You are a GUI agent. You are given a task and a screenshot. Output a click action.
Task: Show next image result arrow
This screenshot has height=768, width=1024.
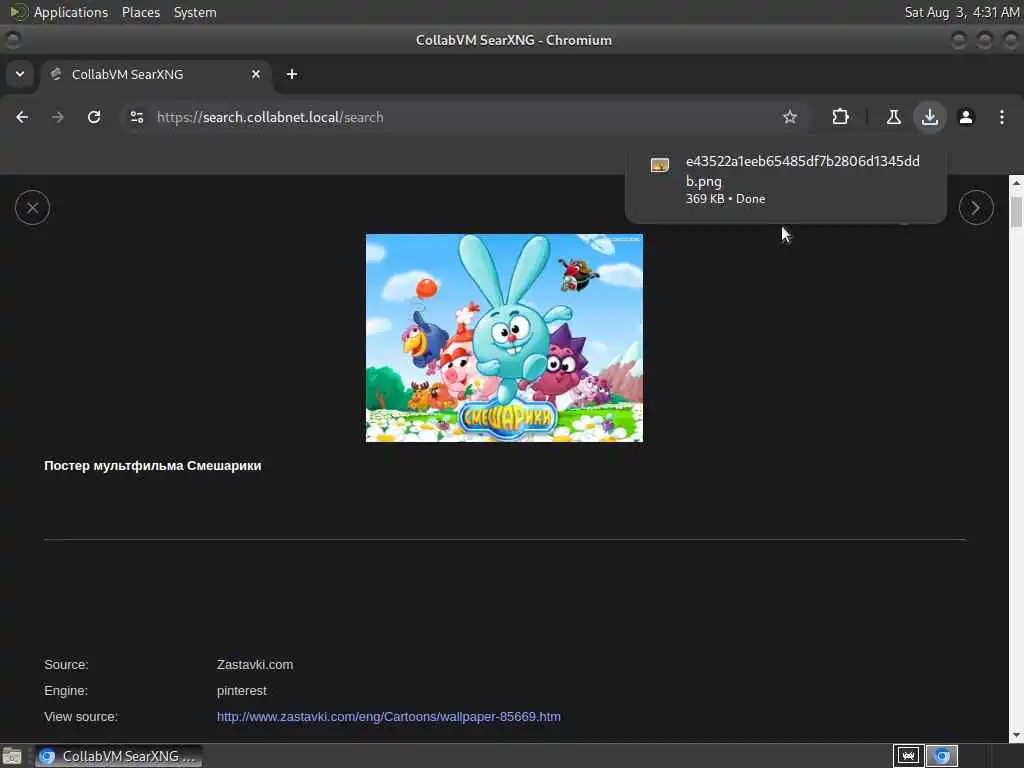976,208
